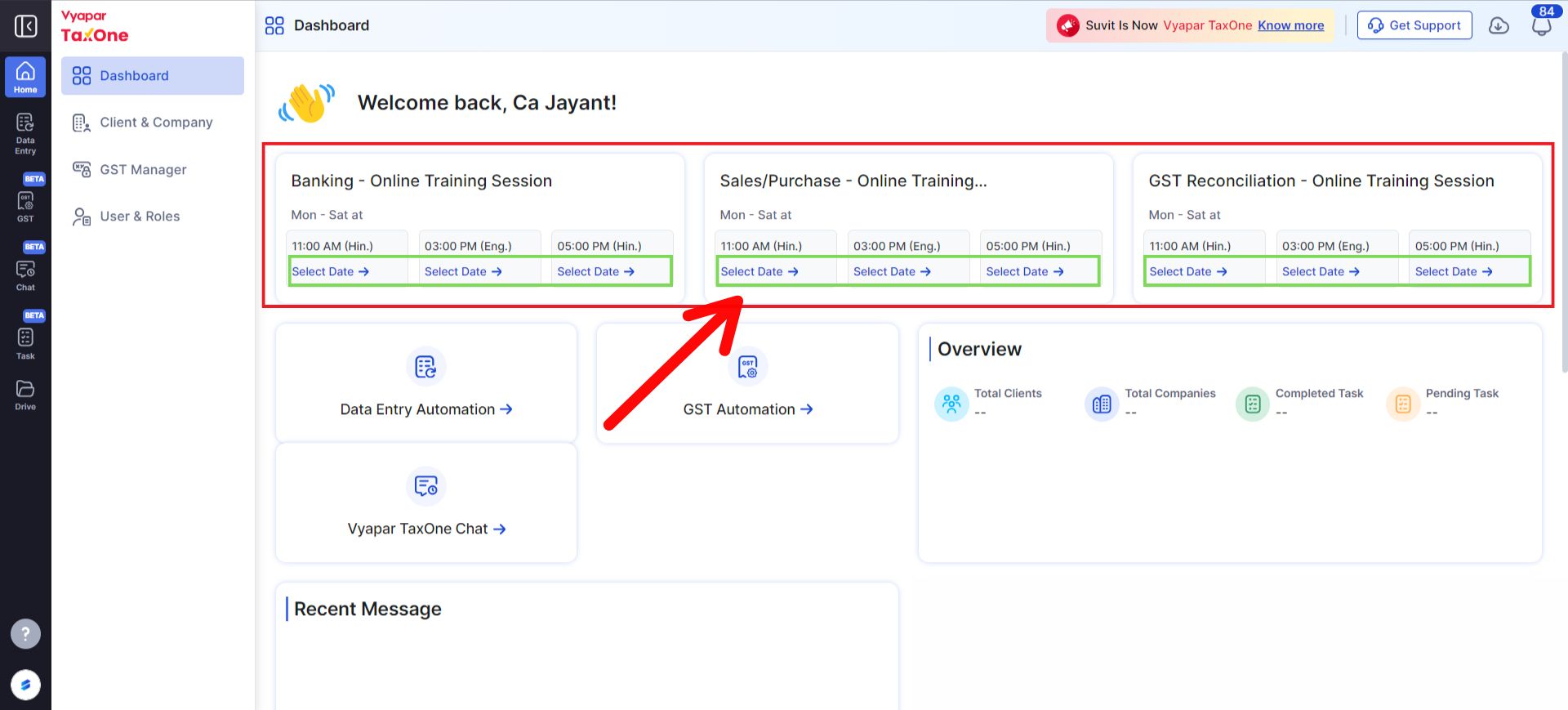Click the round blue logo icon at bottom of rail
The image size is (1568, 710).
25,685
